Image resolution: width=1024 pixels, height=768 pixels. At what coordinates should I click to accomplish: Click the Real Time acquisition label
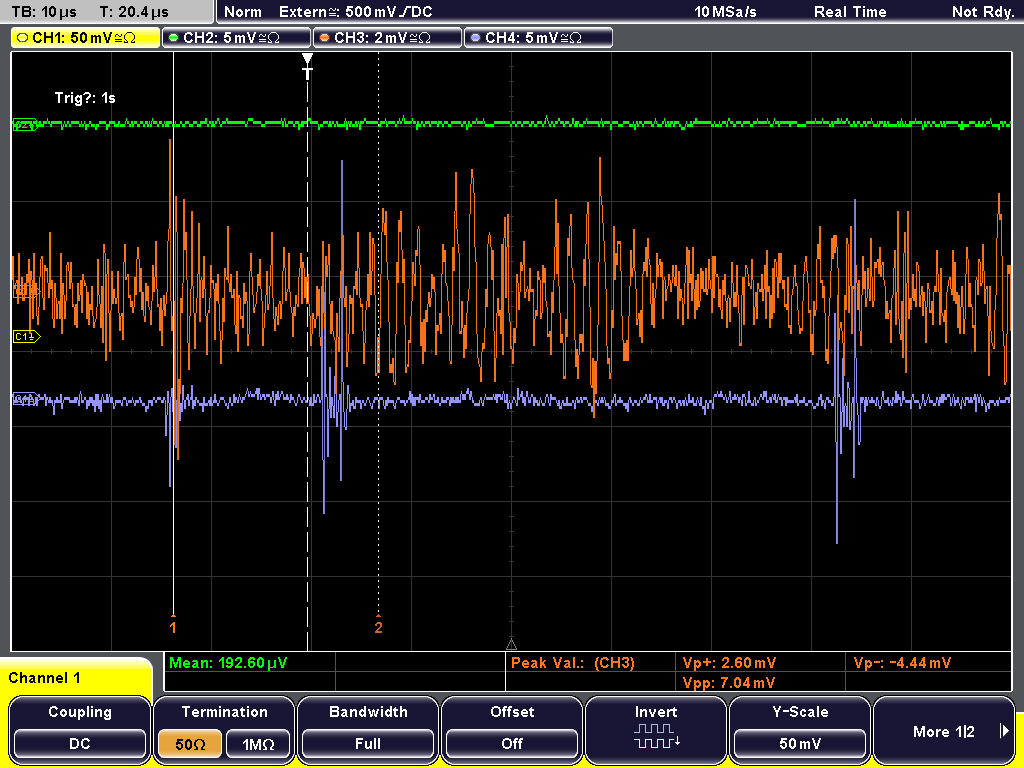click(x=850, y=12)
